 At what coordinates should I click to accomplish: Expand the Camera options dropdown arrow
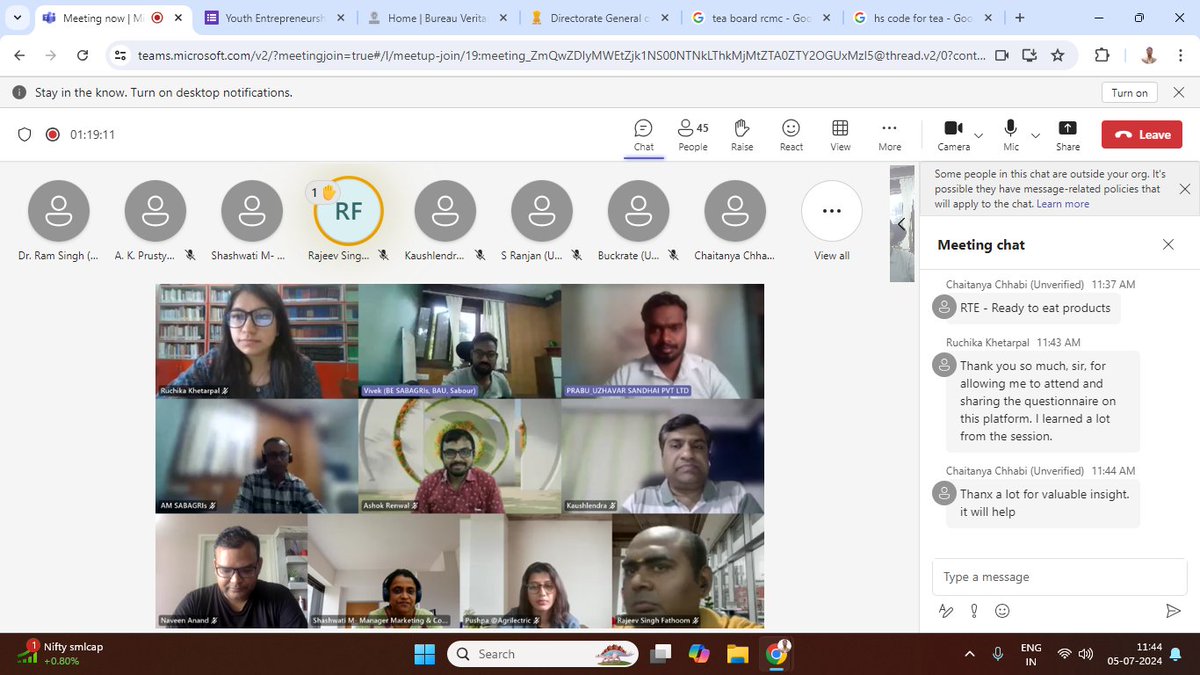click(x=979, y=135)
